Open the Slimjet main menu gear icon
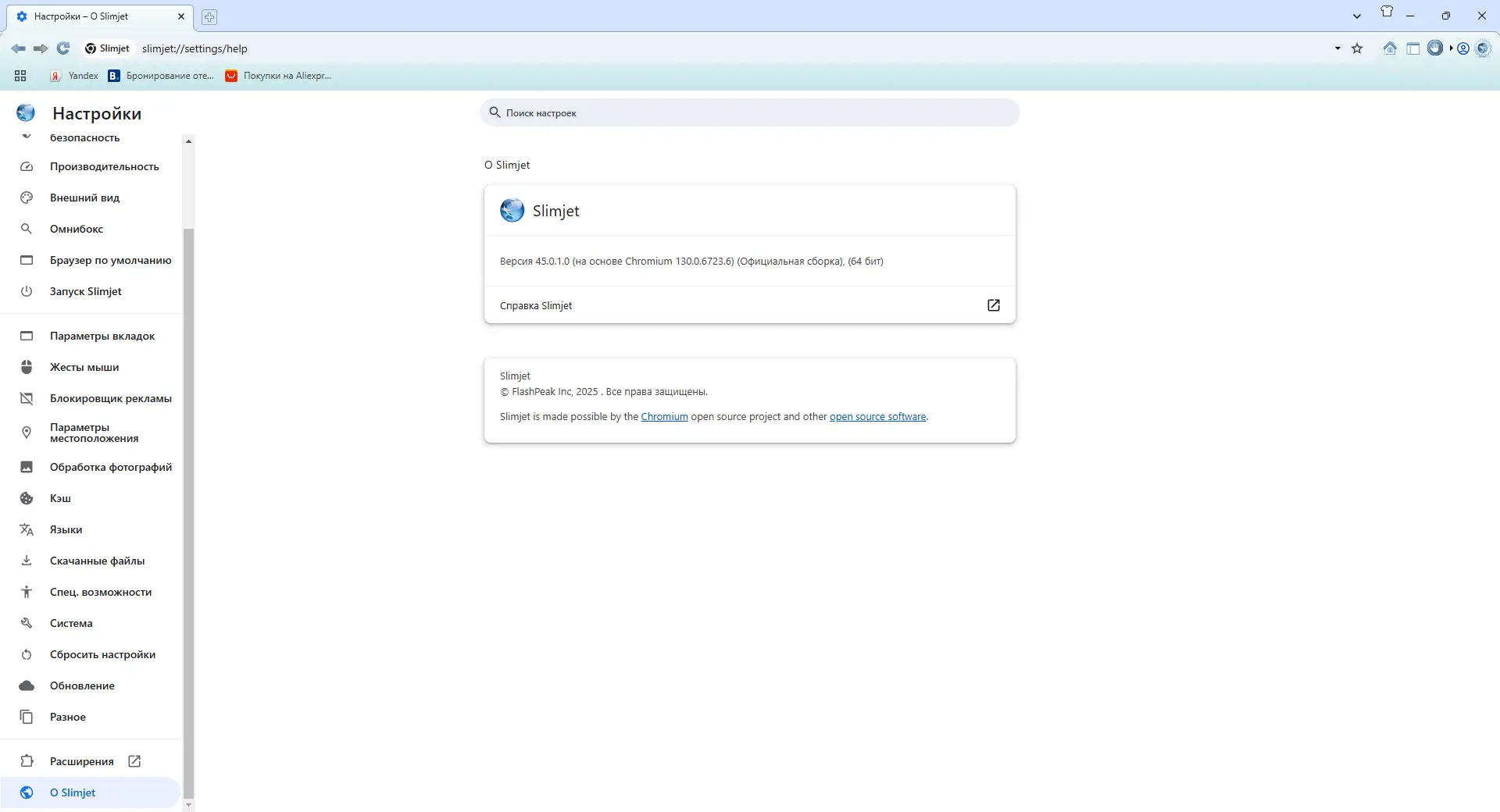This screenshot has width=1500, height=812. click(x=1483, y=48)
